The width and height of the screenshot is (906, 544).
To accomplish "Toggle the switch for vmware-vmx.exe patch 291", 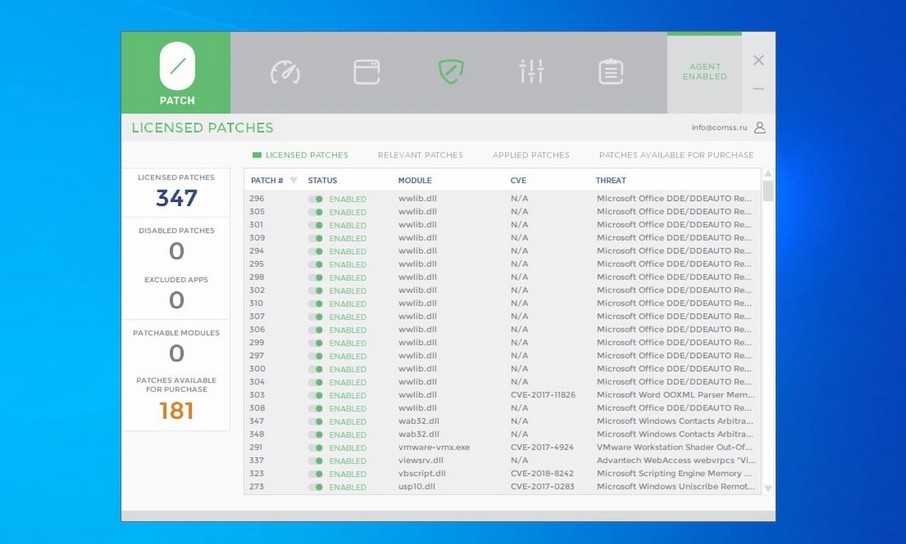I will click(x=315, y=447).
